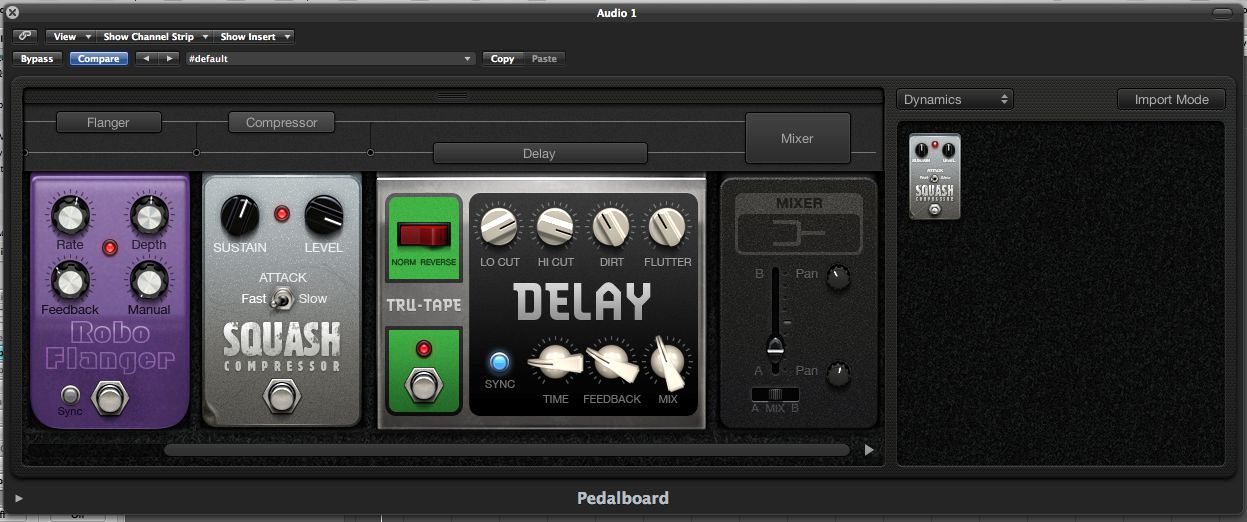Click the Paste button
The width and height of the screenshot is (1247, 522).
[544, 59]
